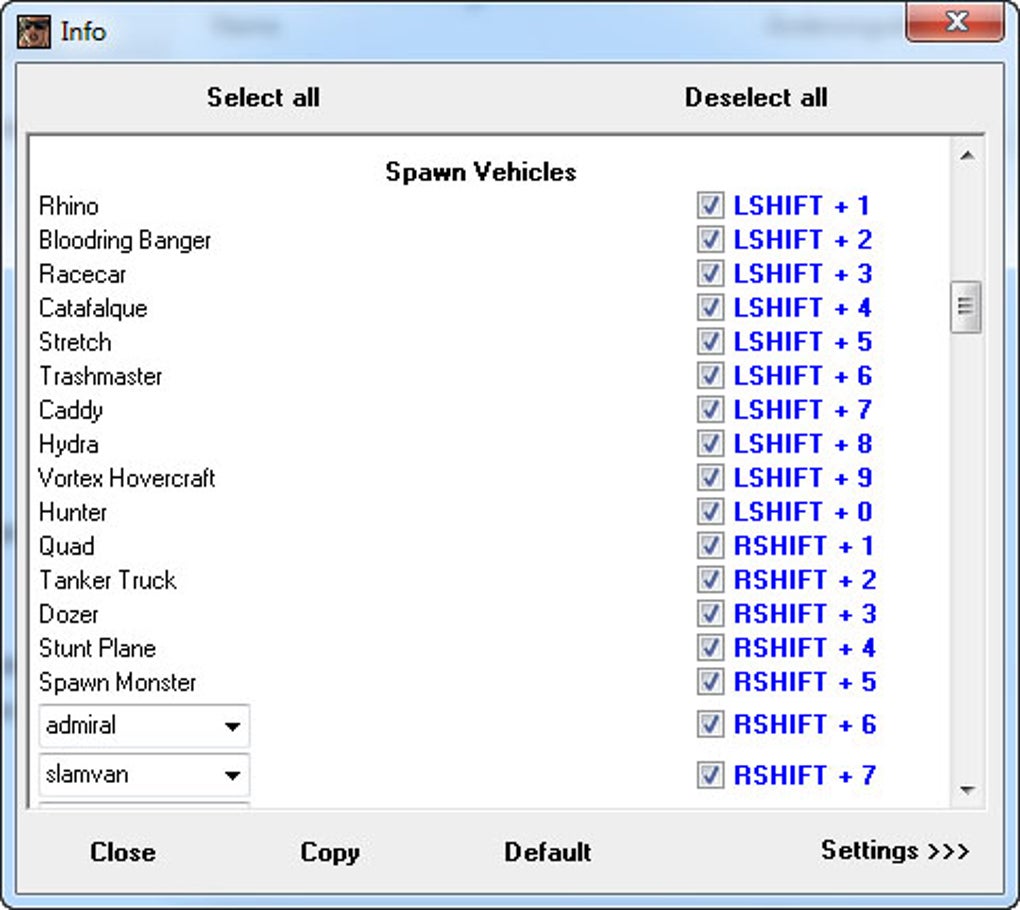The image size is (1020, 910).
Task: Click the Spawn Monster label
Action: click(x=118, y=683)
